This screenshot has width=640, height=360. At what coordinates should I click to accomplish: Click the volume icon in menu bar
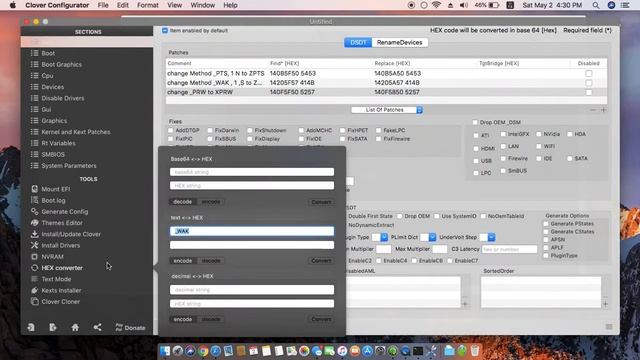[x=464, y=5]
